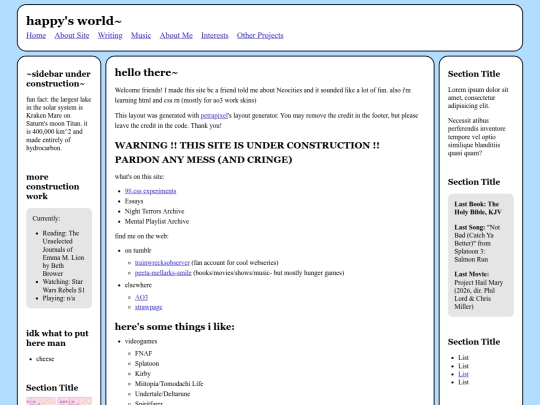Click the first pink badge in left sidebar
540x405 pixels.
tap(41, 401)
